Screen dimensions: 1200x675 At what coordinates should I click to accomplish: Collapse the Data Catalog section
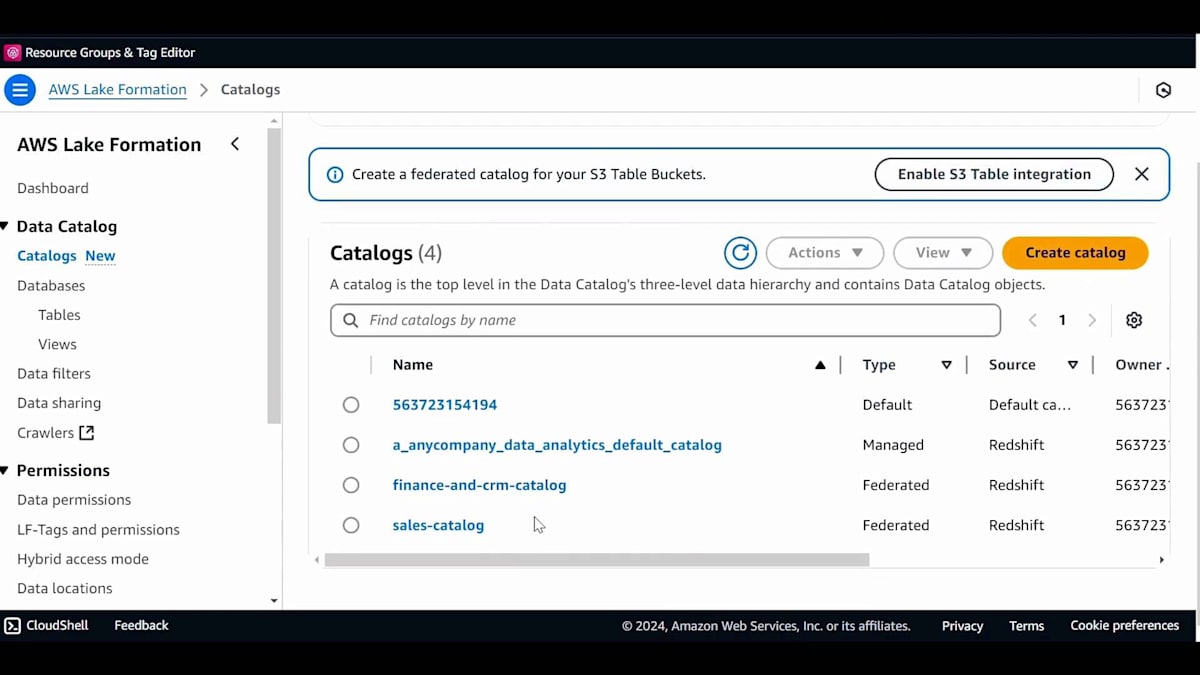5,227
